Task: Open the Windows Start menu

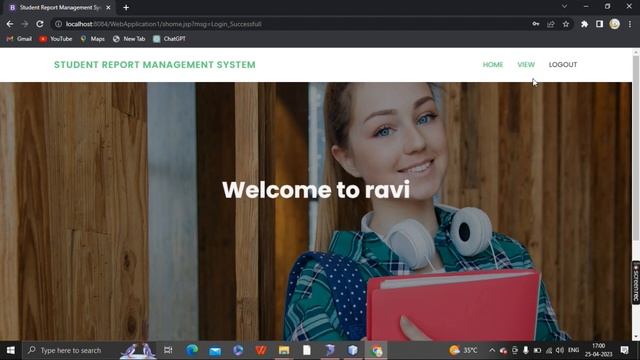Action: tap(11, 350)
